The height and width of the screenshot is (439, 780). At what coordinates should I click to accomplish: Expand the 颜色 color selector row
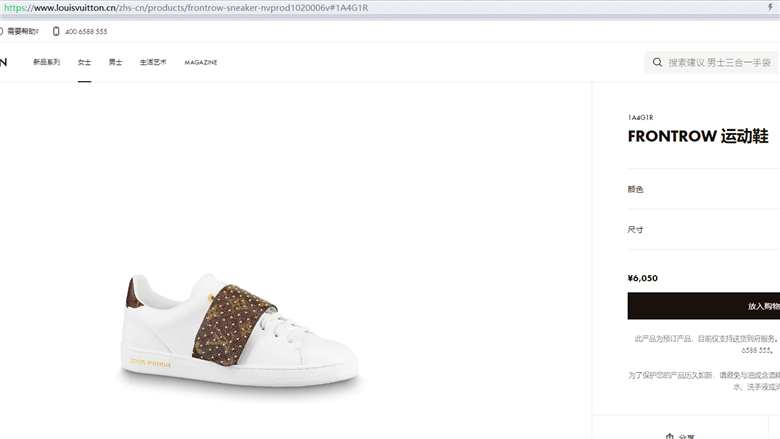[x=703, y=189]
